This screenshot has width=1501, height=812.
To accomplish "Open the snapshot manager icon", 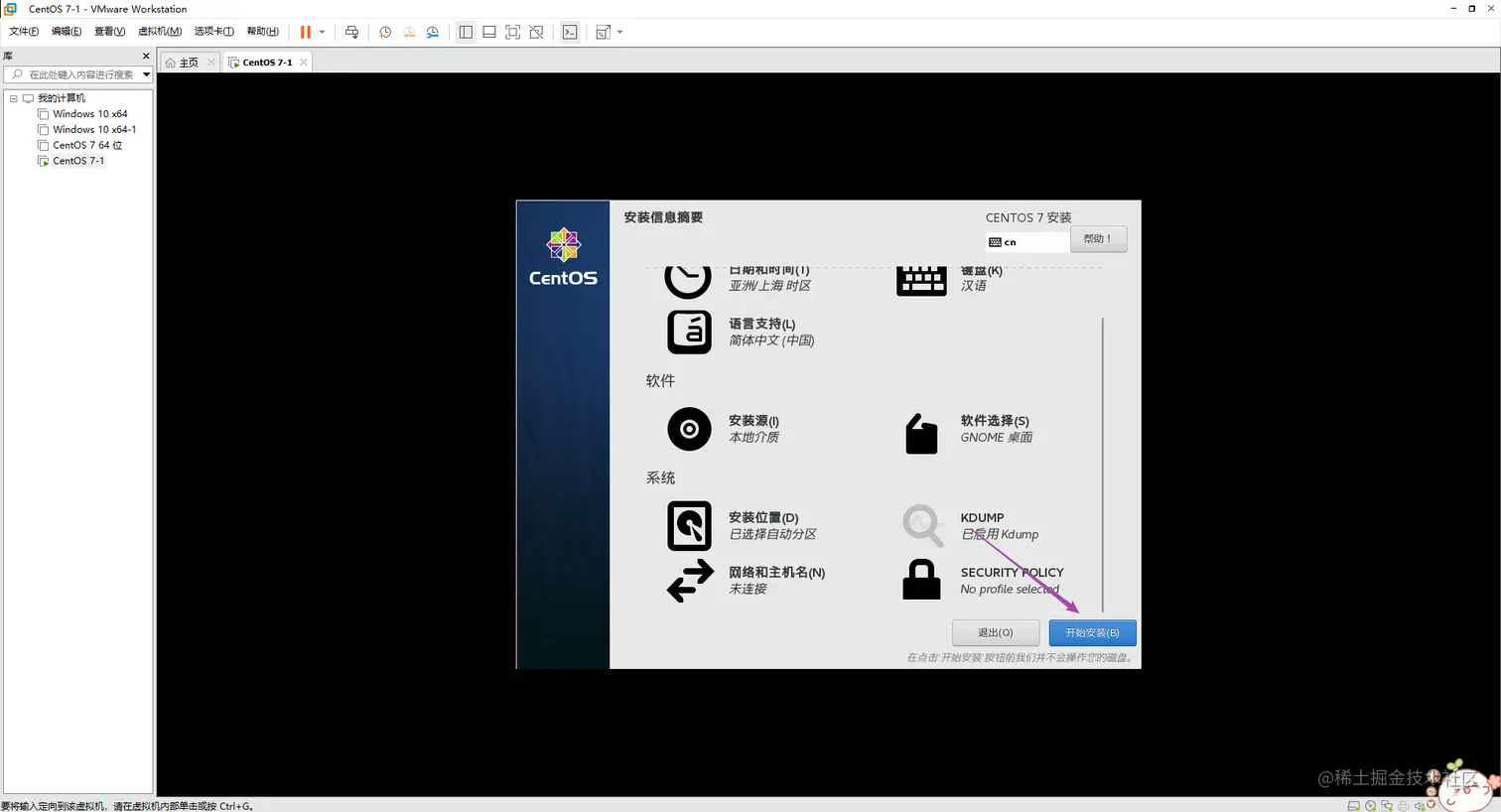I will (x=433, y=32).
